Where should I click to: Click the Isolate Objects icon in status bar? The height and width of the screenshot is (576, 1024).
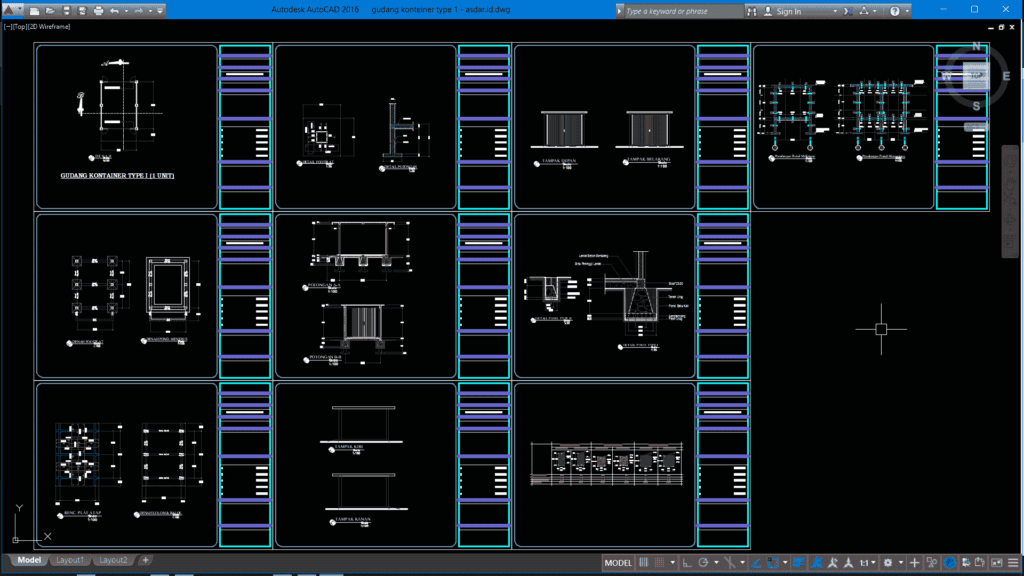(929, 562)
